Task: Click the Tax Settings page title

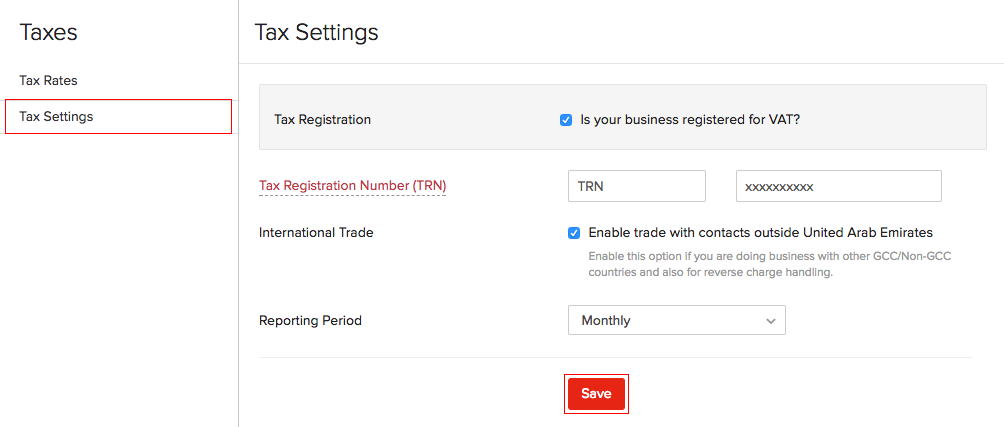Action: 316,32
